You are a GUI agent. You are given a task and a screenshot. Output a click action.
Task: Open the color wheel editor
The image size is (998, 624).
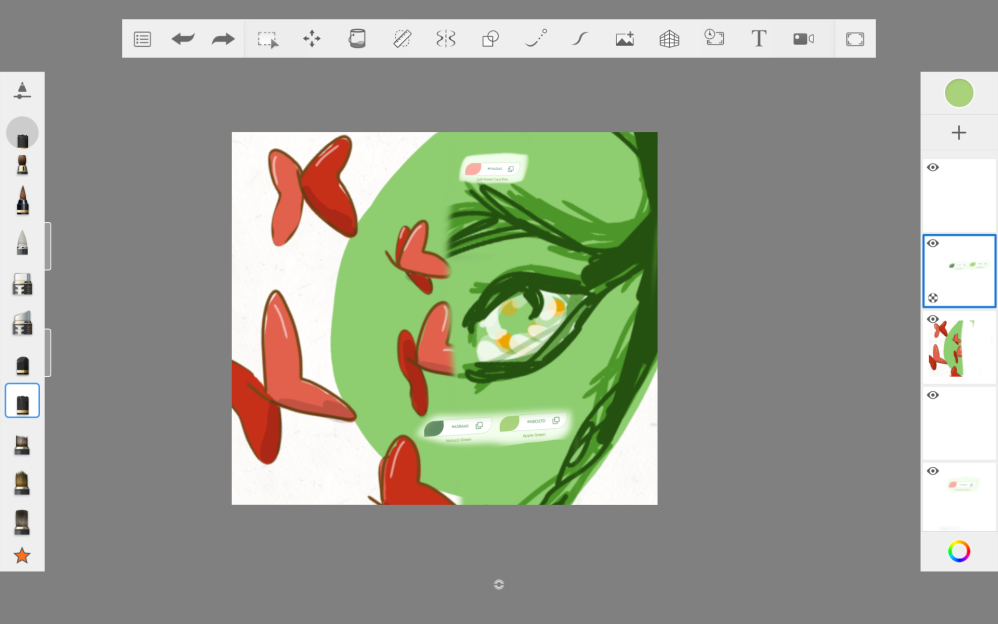pos(959,551)
